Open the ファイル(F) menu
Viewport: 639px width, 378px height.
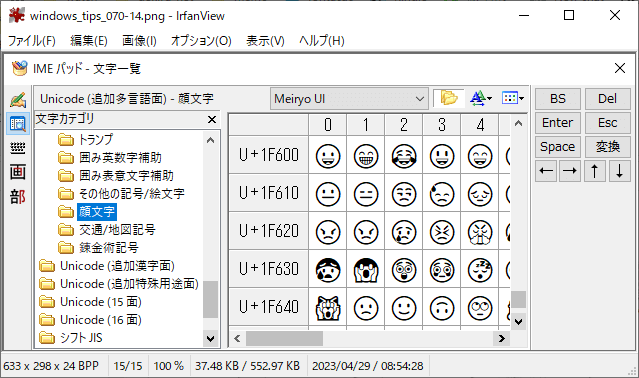tap(31, 41)
